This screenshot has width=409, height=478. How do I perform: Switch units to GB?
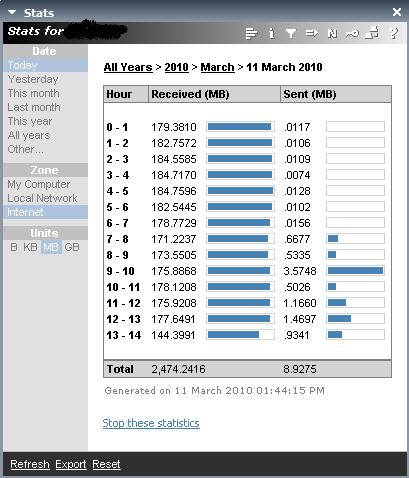[72, 247]
